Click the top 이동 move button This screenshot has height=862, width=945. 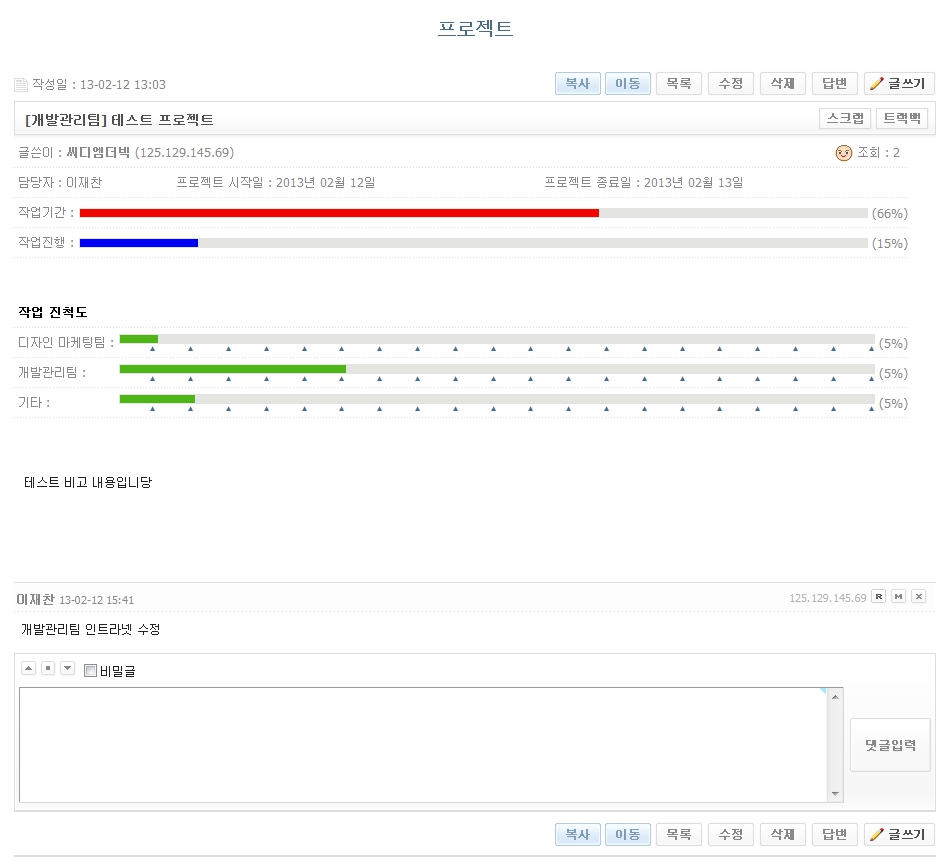(627, 84)
